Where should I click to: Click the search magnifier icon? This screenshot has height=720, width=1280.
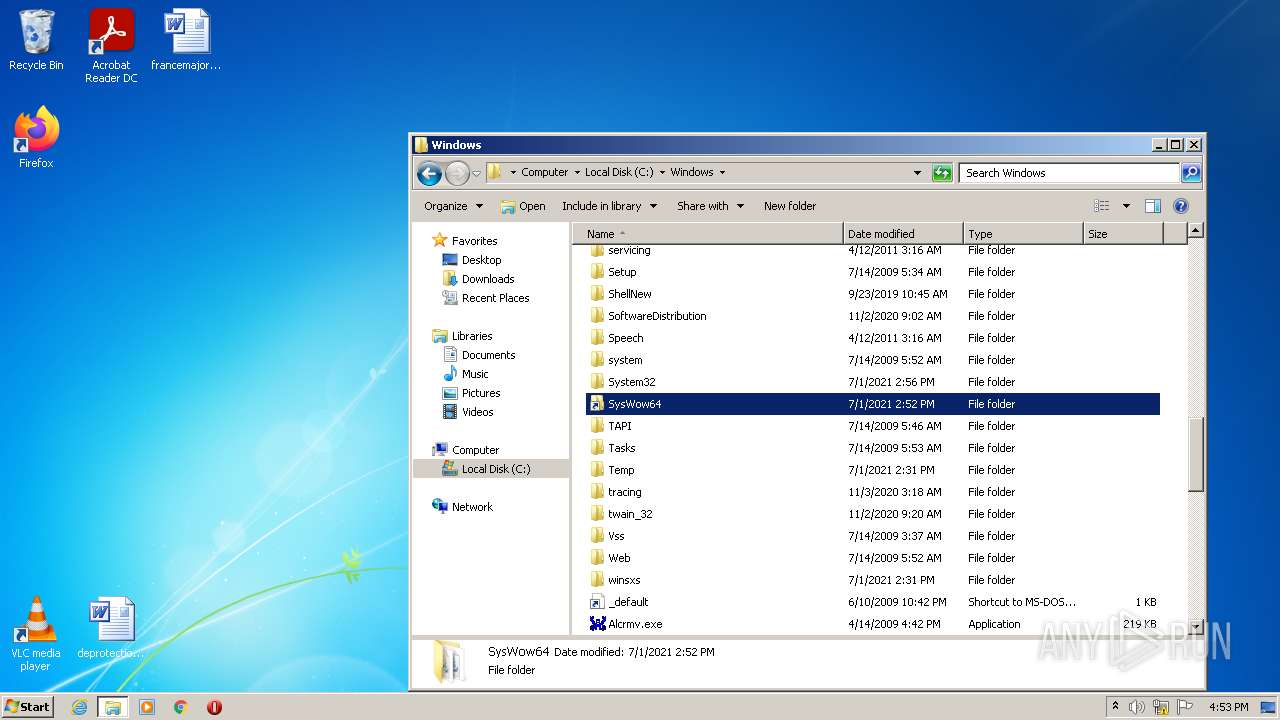click(x=1190, y=173)
